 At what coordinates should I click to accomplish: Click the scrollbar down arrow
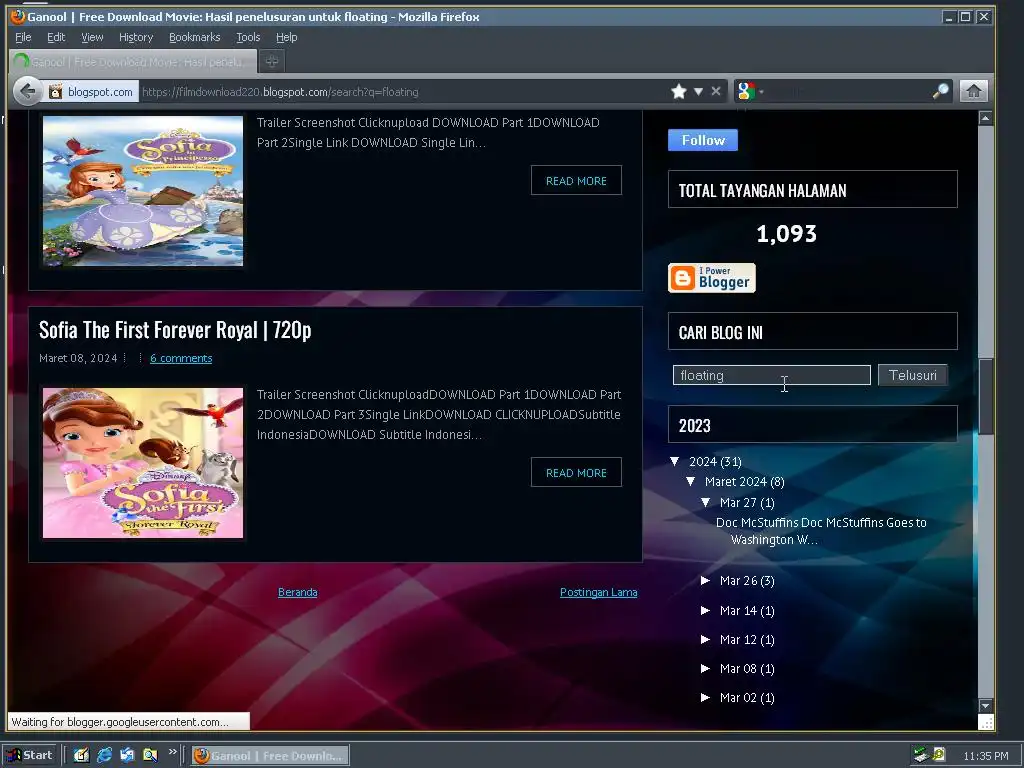pos(985,706)
